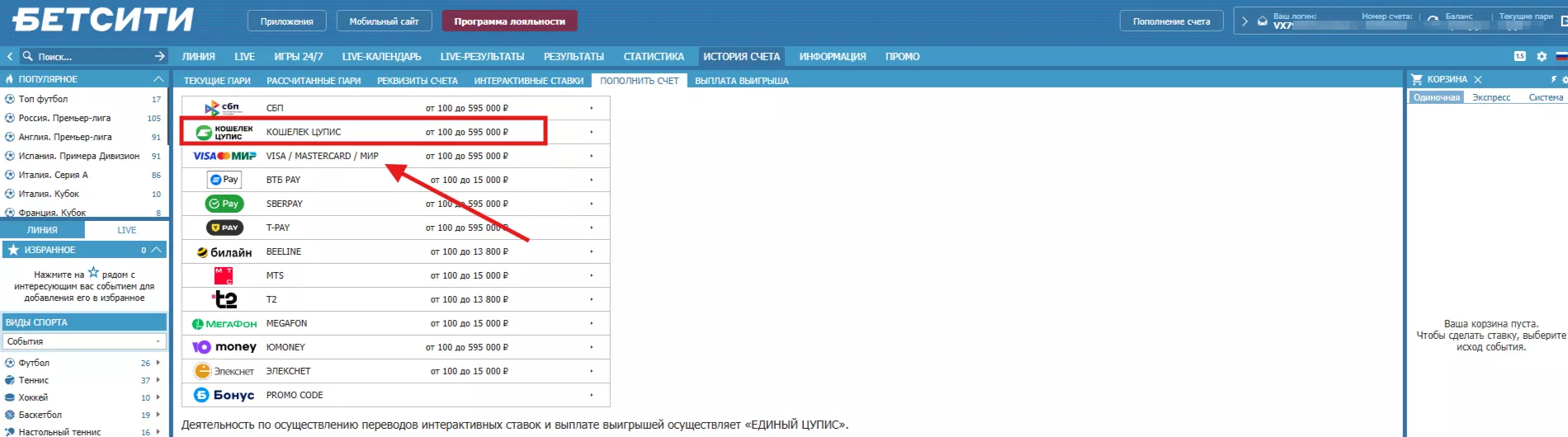Open messages via the envelope icon
Image resolution: width=1568 pixels, height=437 pixels.
(1262, 21)
